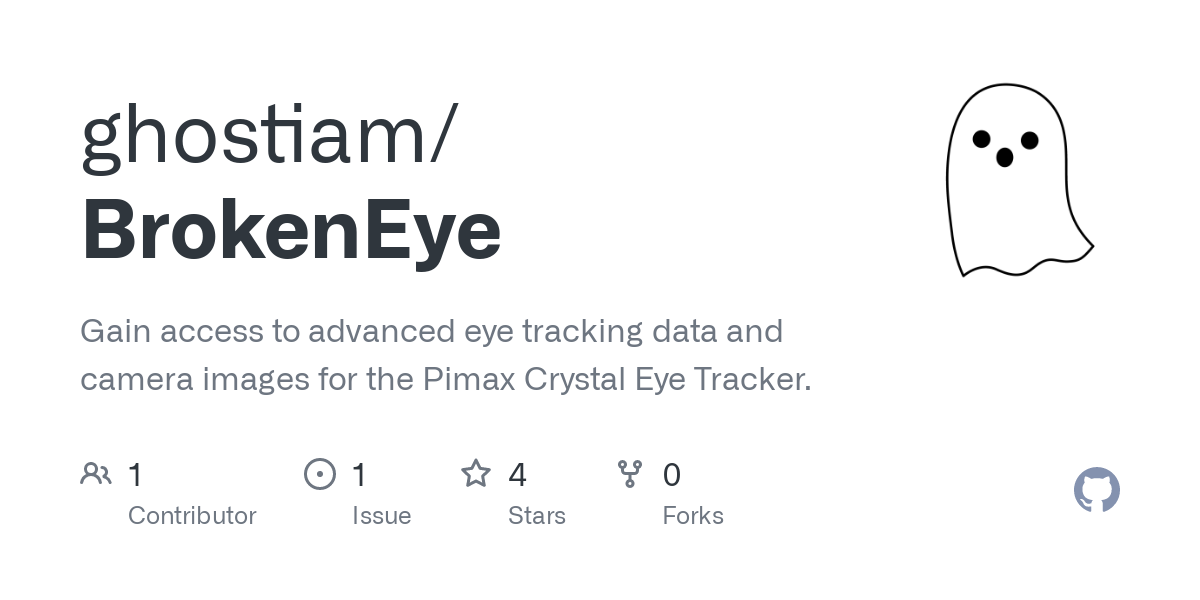The width and height of the screenshot is (1200, 600).
Task: Open the BrokenEye repository title
Action: pos(291,230)
